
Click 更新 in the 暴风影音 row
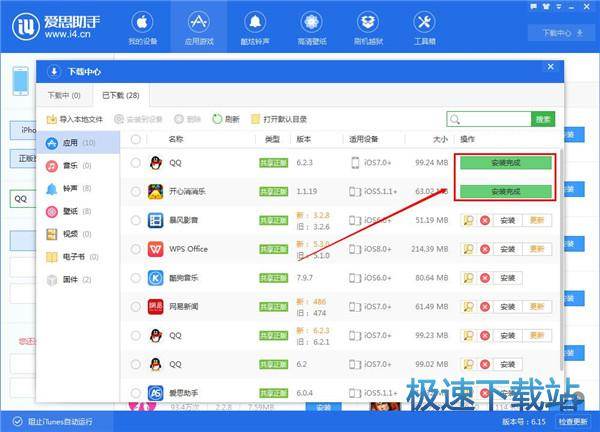pyautogui.click(x=537, y=220)
